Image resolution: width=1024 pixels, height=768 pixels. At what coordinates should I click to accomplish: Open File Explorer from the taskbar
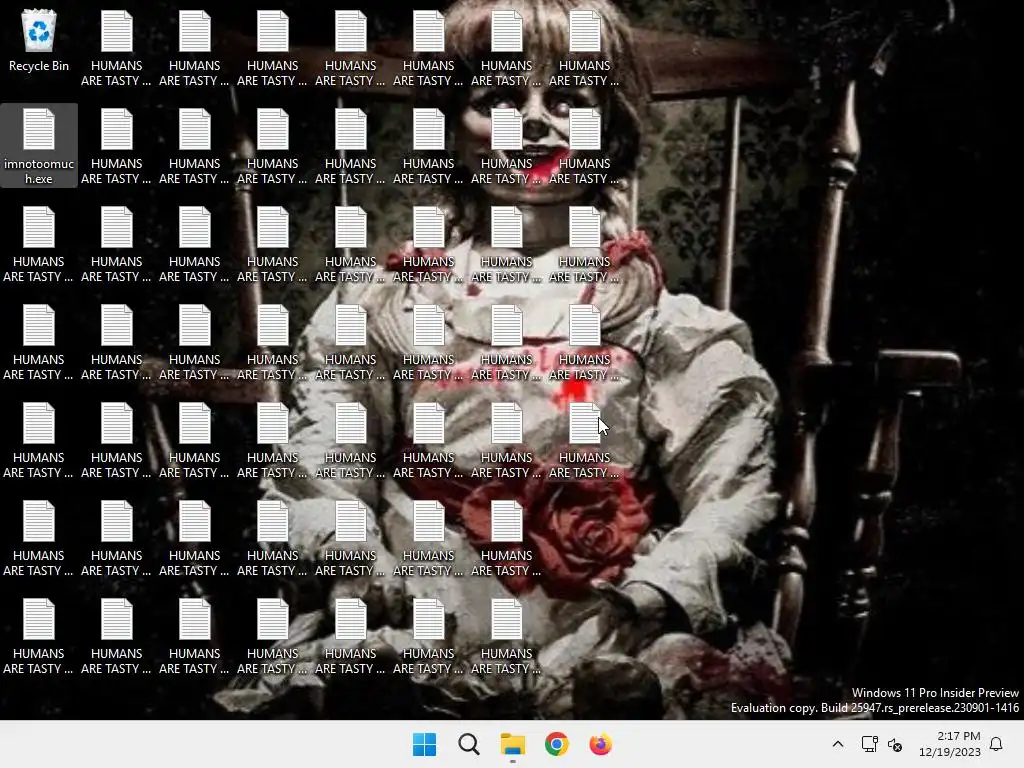click(513, 744)
